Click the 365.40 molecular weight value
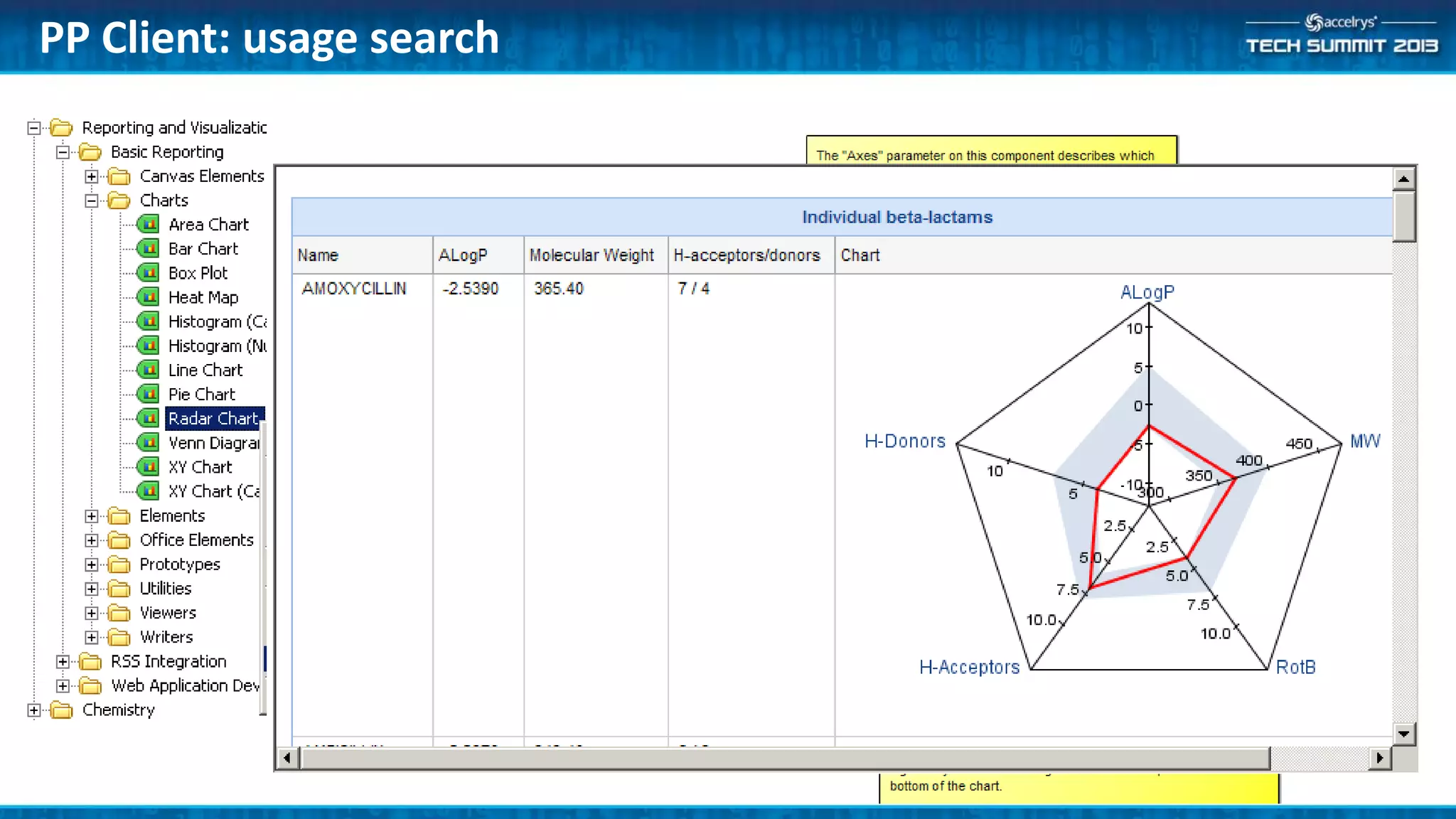 [559, 289]
